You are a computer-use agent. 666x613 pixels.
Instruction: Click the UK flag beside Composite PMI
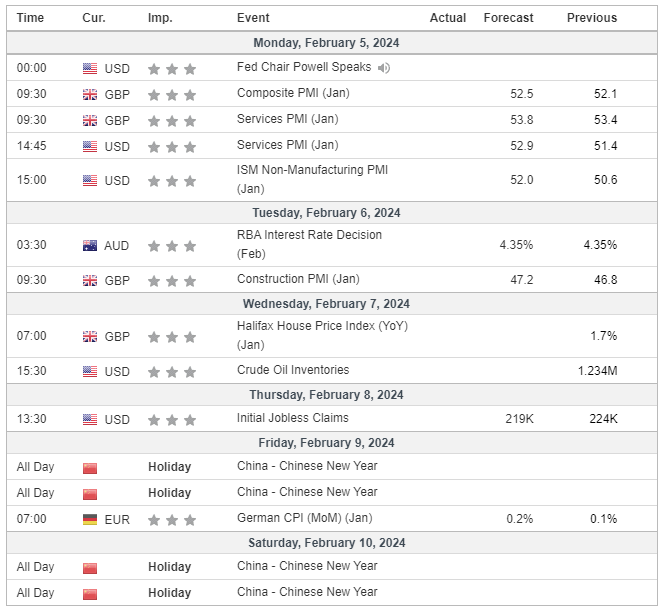tap(90, 94)
